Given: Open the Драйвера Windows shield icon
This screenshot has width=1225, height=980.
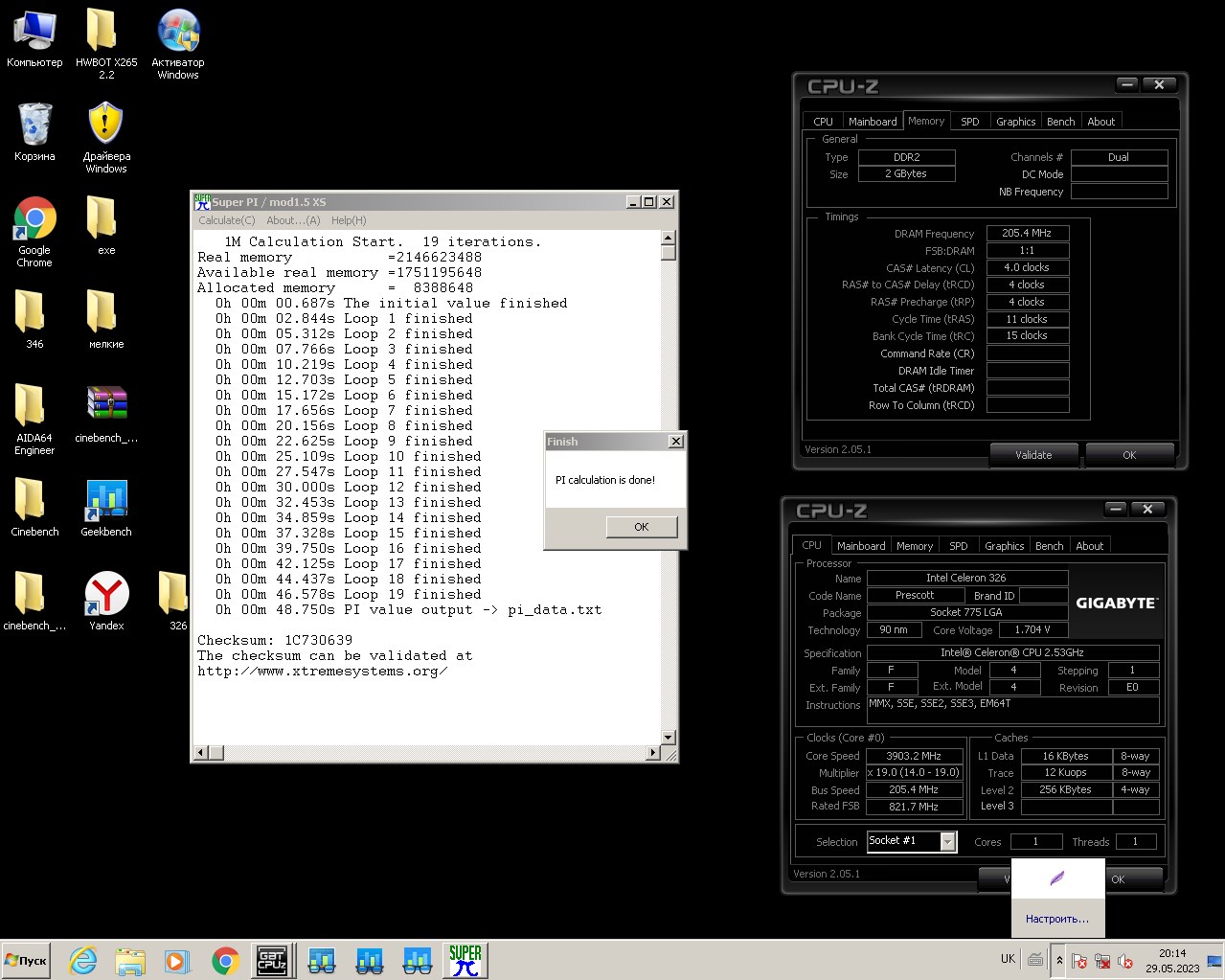Looking at the screenshot, I should click(106, 138).
